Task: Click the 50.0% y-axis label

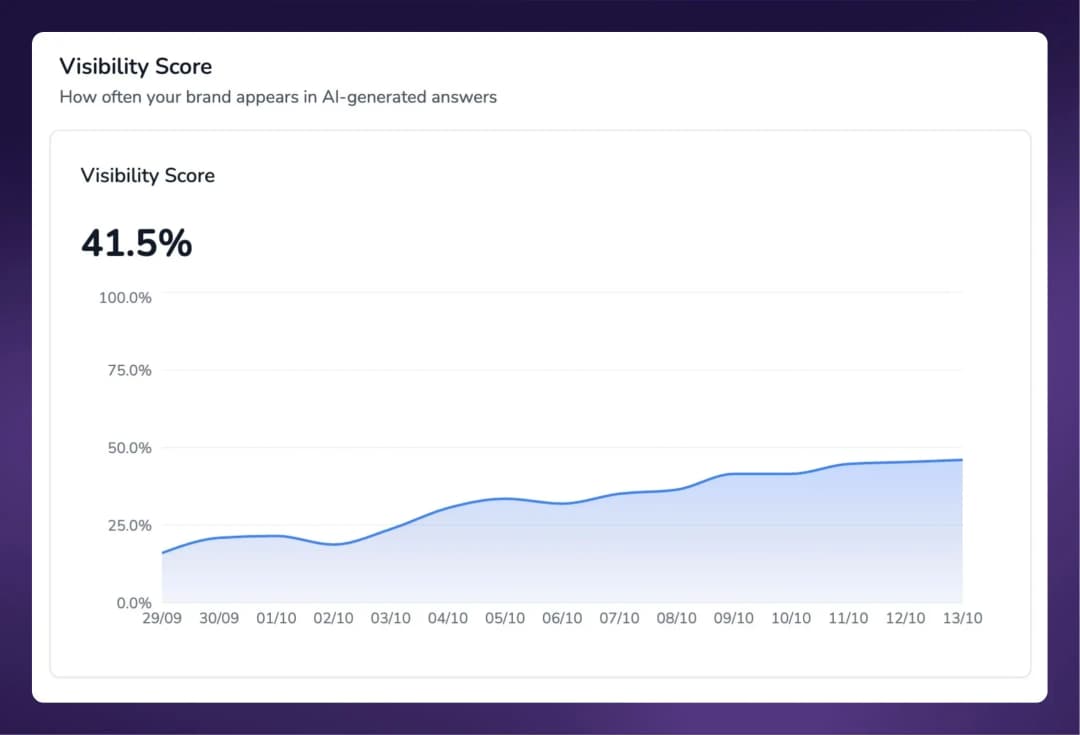Action: click(x=128, y=447)
